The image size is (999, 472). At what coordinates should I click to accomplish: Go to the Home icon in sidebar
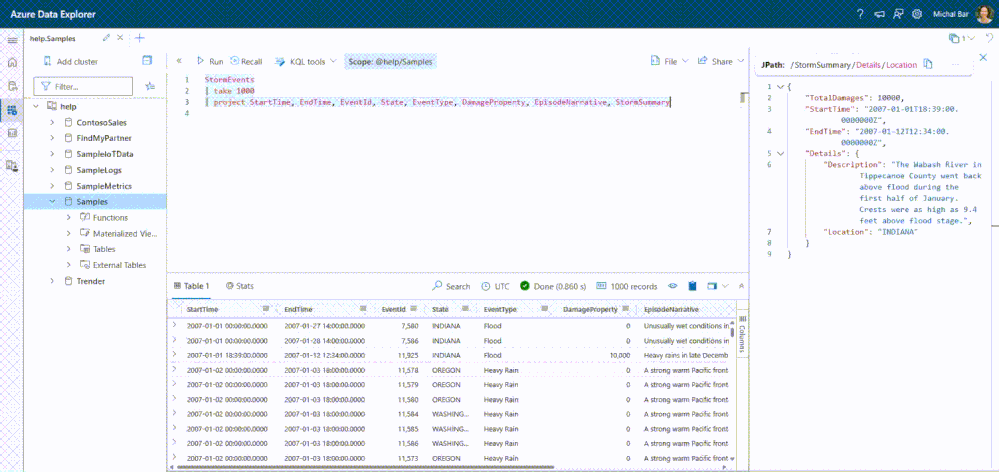click(11, 62)
